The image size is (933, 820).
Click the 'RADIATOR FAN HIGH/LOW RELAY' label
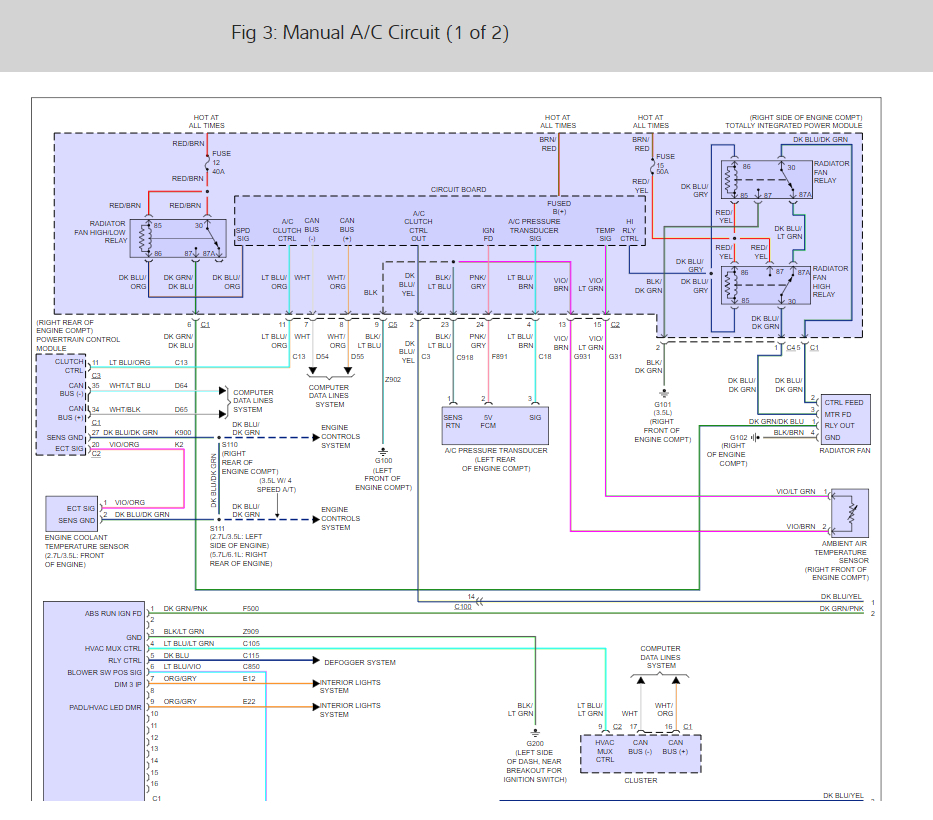101,232
